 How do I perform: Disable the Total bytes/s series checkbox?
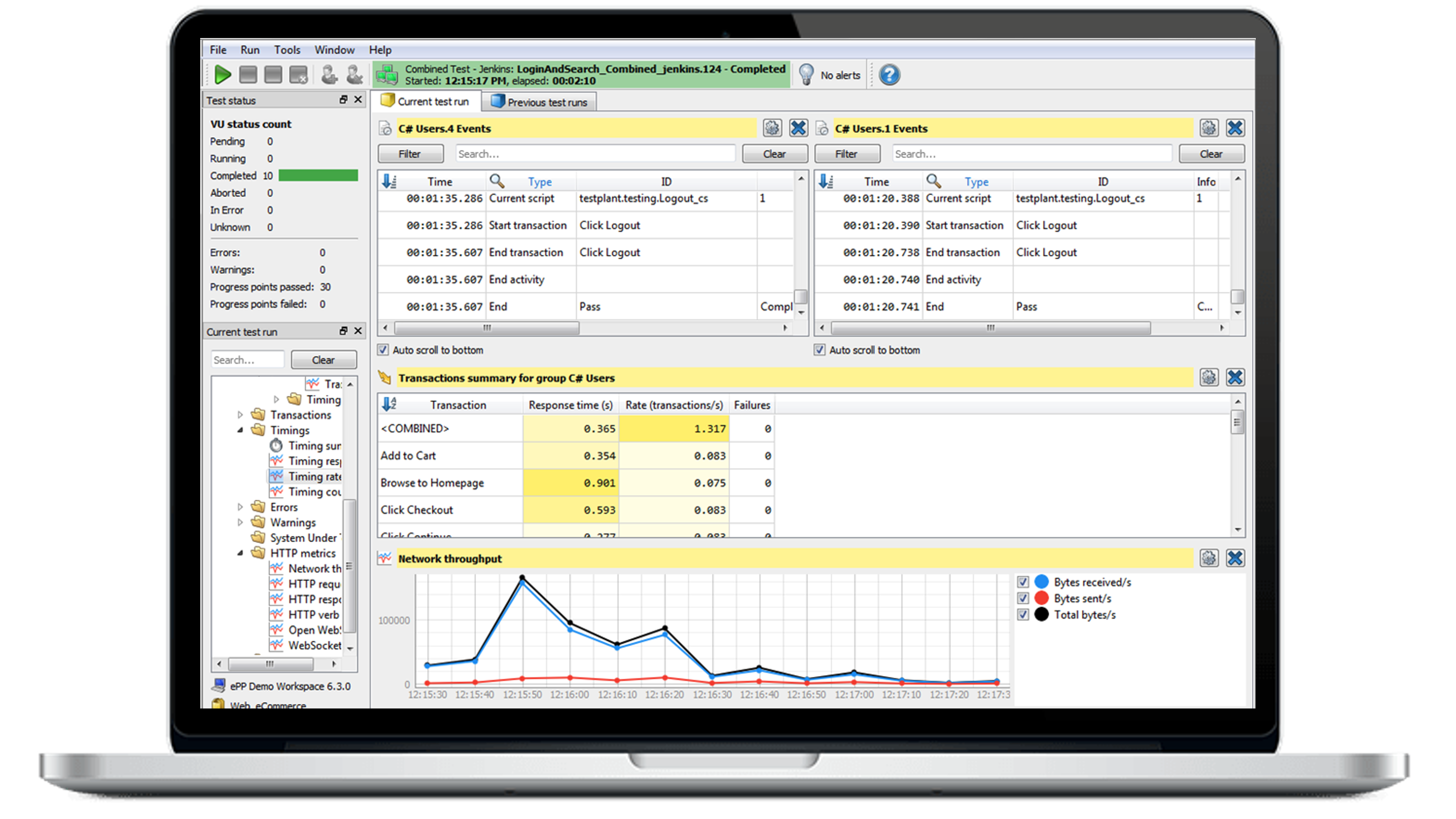click(x=1023, y=614)
